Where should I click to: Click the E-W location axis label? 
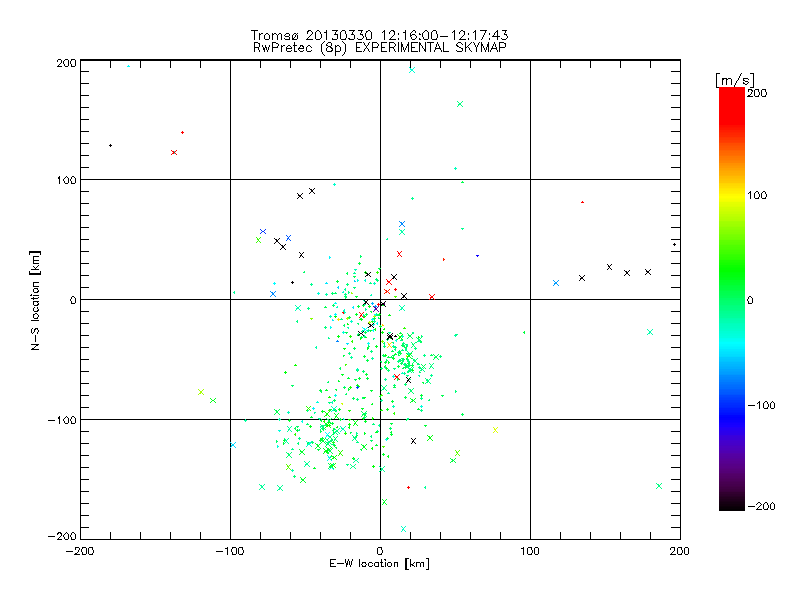pos(379,563)
